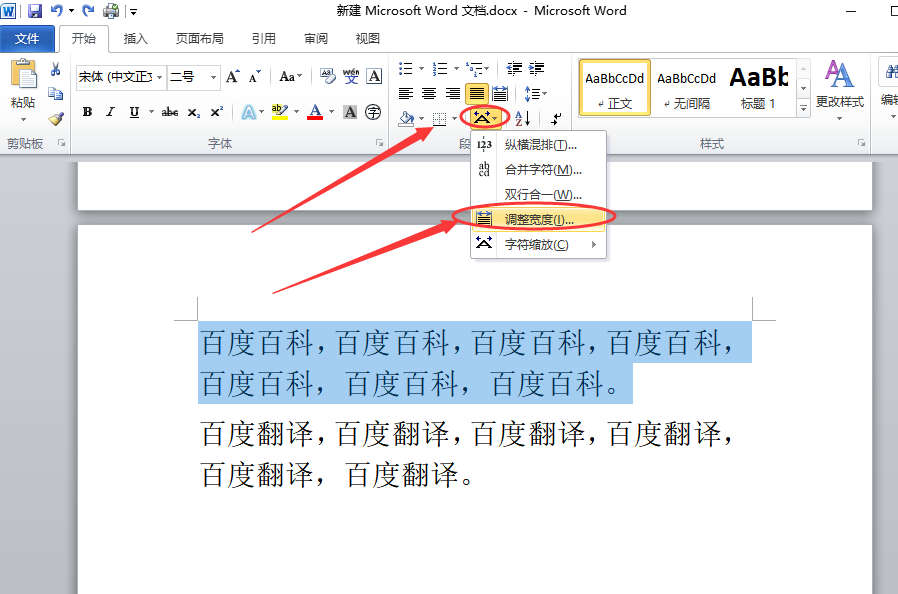Toggle Strikethrough abc formatting
The width and height of the screenshot is (898, 594).
[170, 112]
